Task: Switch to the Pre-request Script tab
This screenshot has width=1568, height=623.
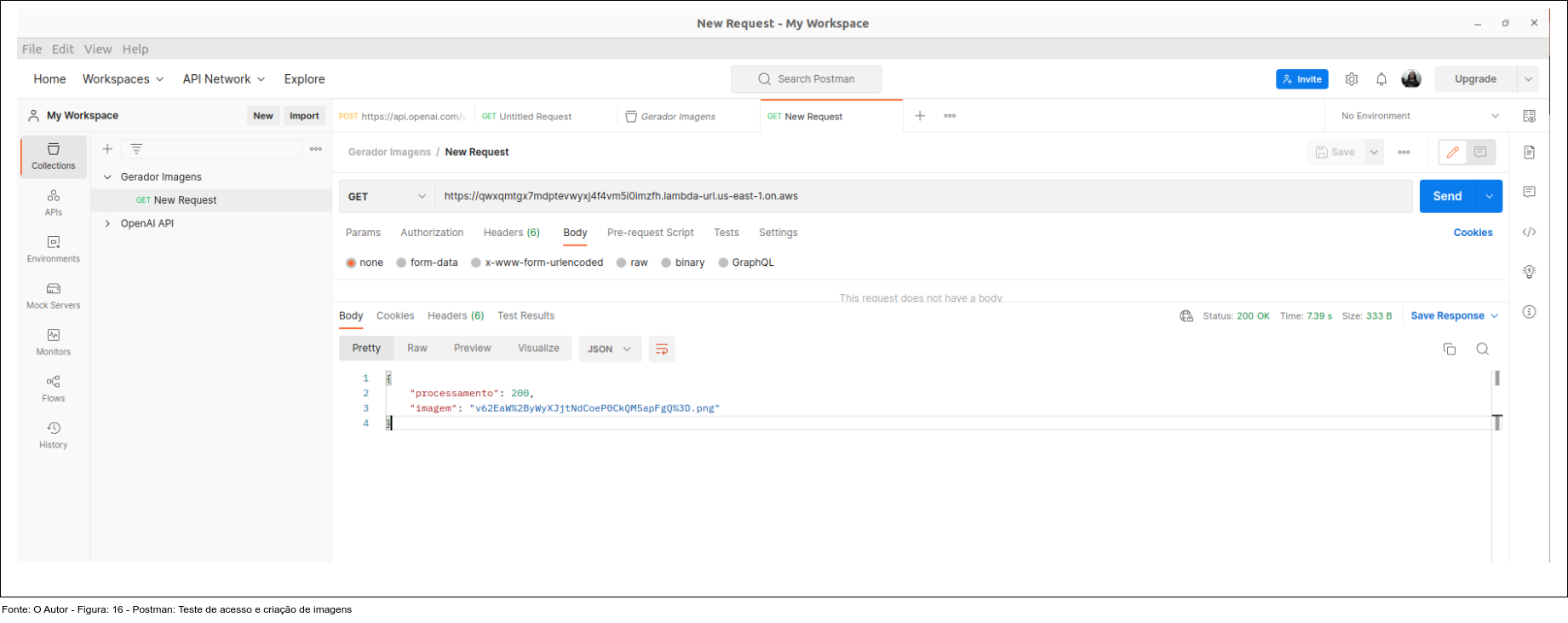Action: (651, 233)
